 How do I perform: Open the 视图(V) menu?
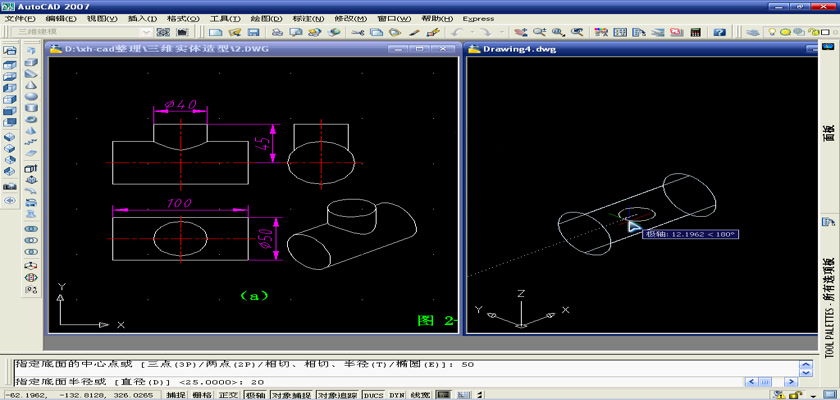tap(102, 18)
